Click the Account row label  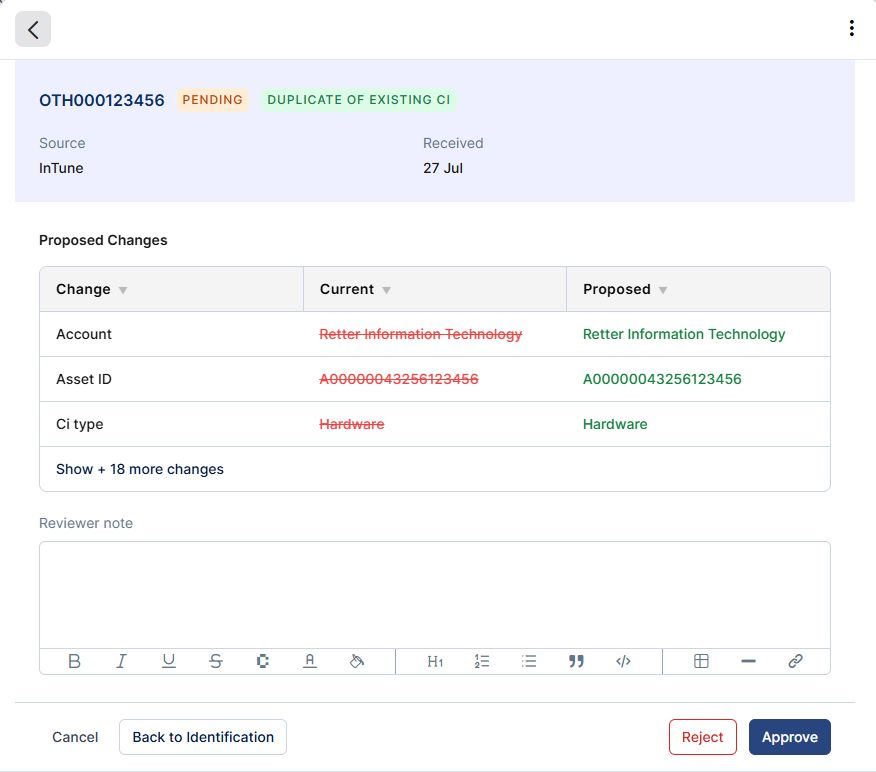pyautogui.click(x=84, y=334)
